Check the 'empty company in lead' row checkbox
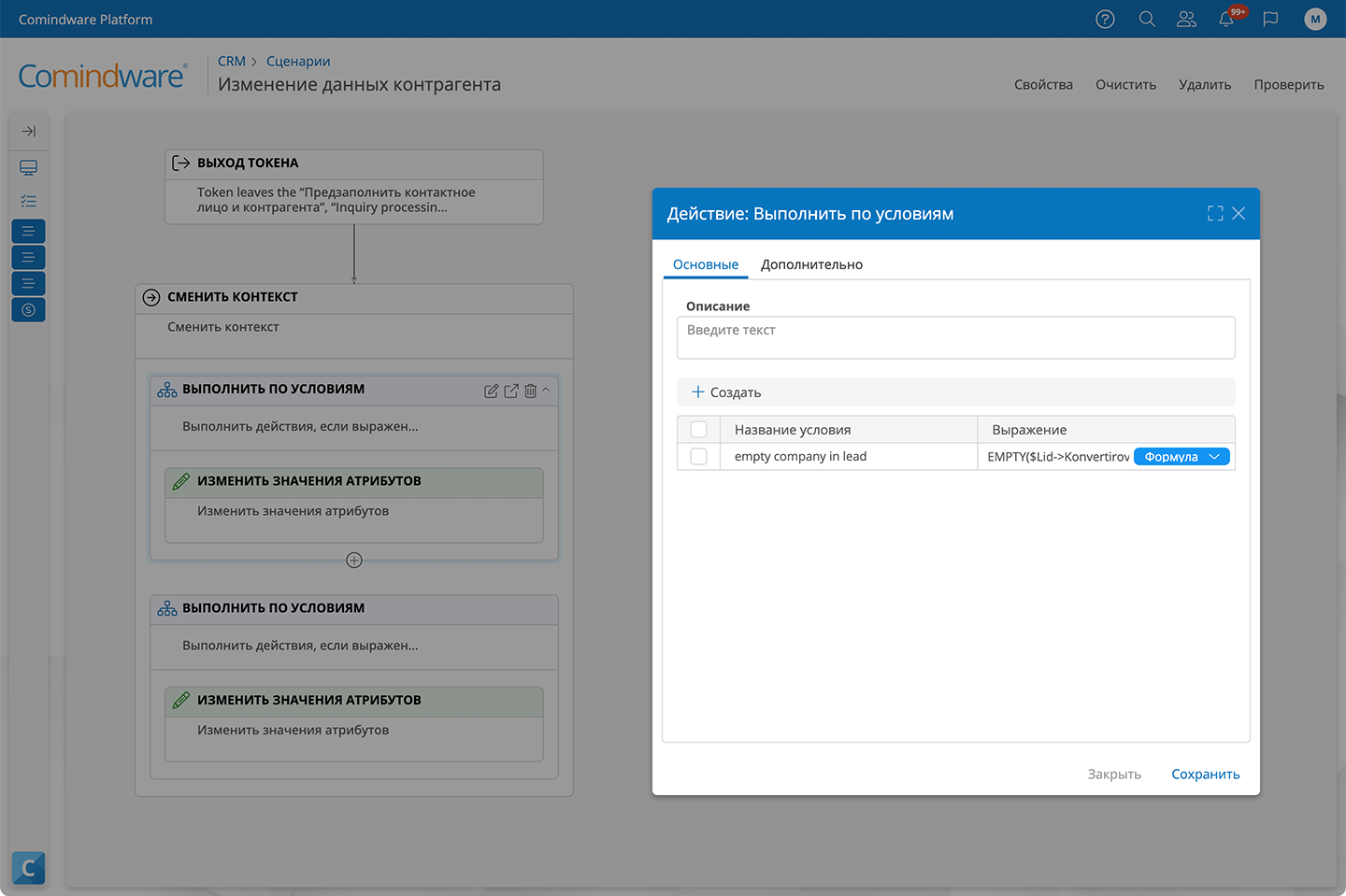 pyautogui.click(x=698, y=457)
